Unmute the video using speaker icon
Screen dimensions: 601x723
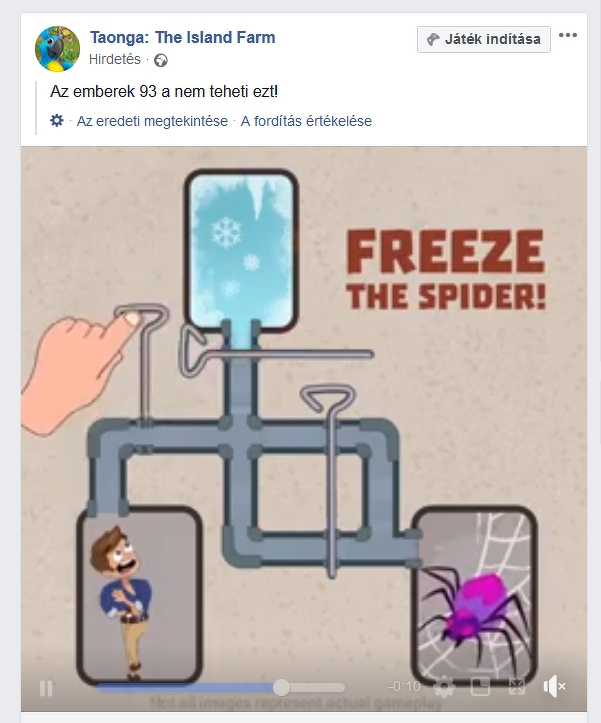[x=554, y=687]
